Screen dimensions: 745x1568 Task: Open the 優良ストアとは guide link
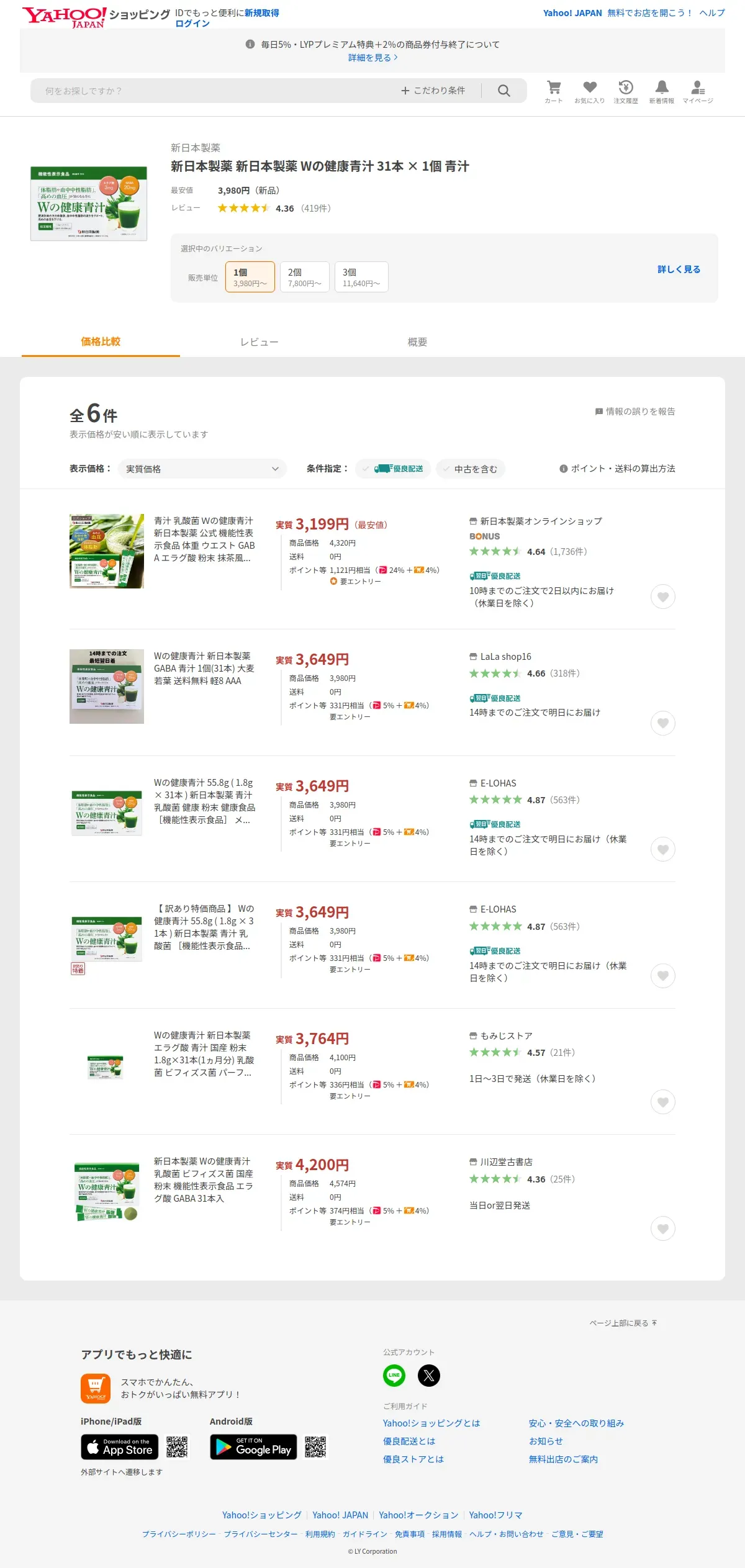[x=413, y=1459]
